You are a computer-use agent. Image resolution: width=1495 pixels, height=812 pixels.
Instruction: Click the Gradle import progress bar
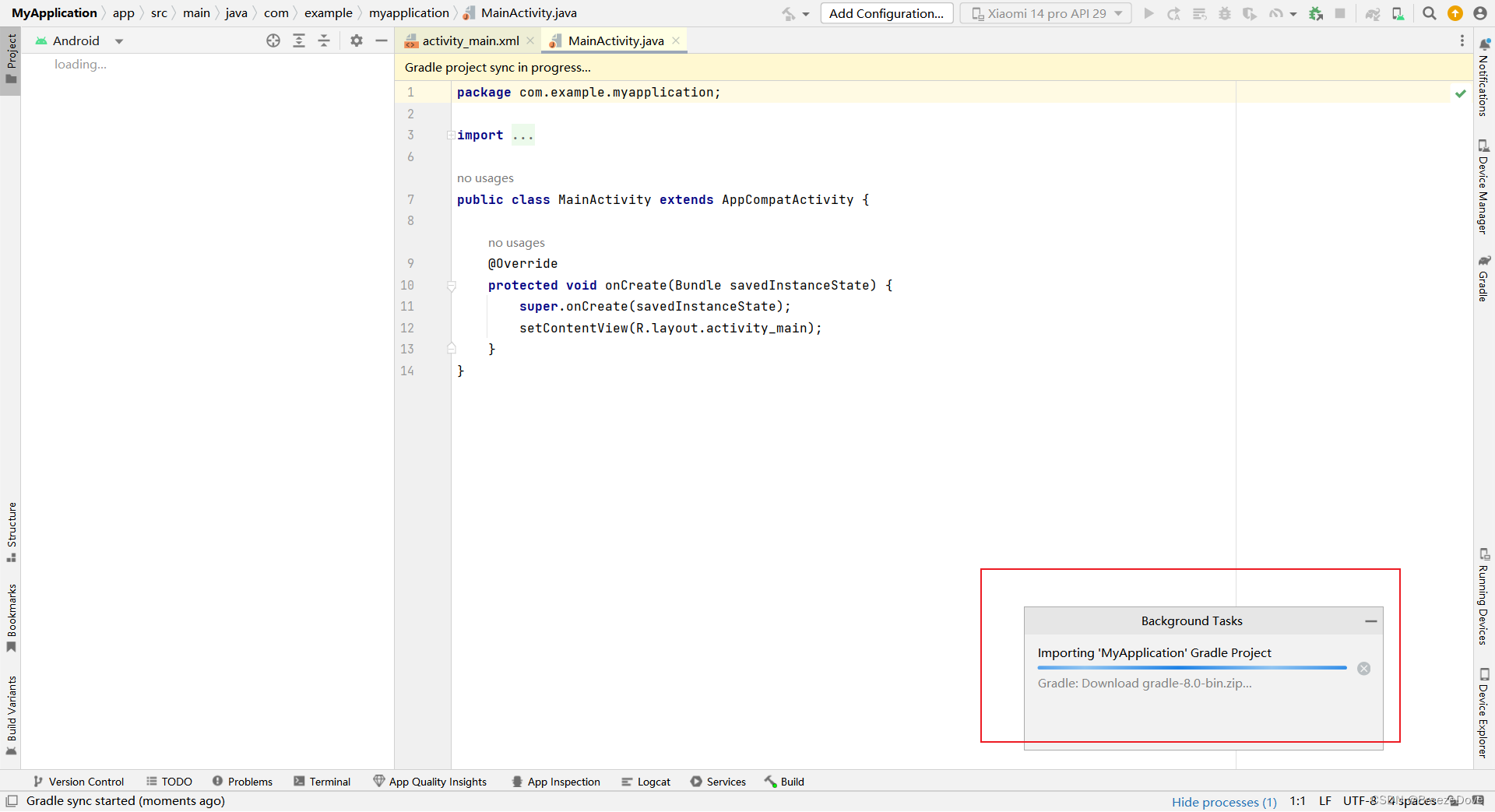pyautogui.click(x=1192, y=668)
